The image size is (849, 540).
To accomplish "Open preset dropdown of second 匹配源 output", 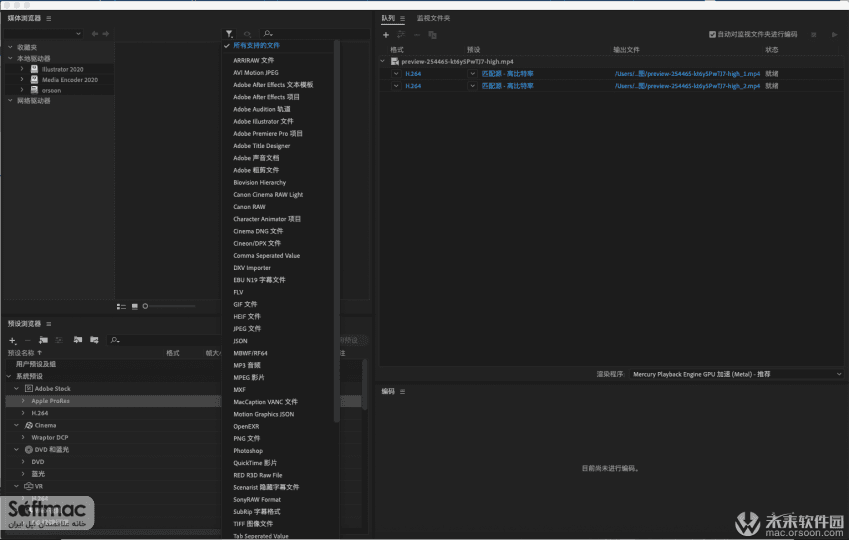I will tap(472, 86).
